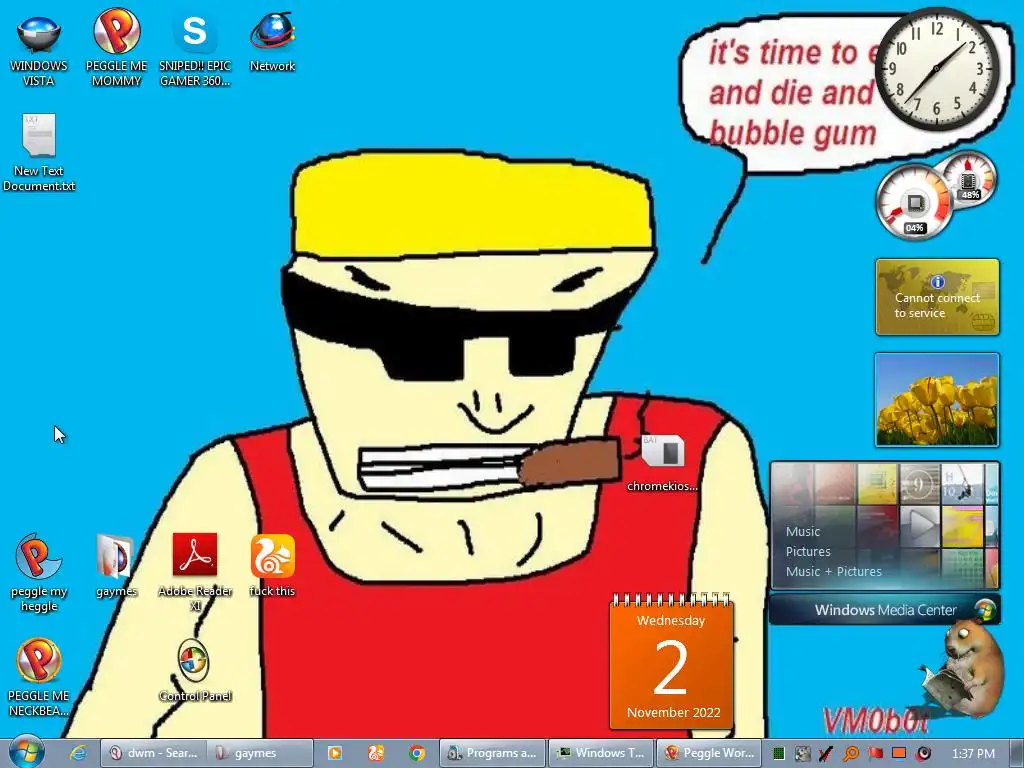The height and width of the screenshot is (768, 1024).
Task: Select the chromekios... batch file icon
Action: pyautogui.click(x=662, y=462)
